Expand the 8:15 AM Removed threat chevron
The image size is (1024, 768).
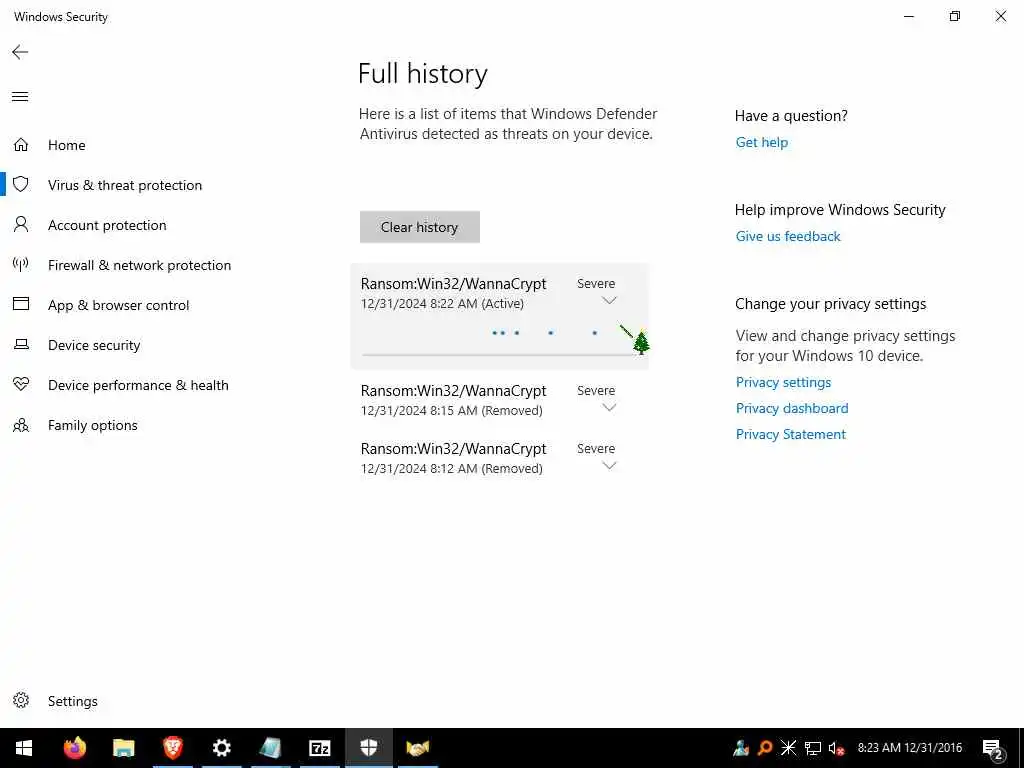609,408
